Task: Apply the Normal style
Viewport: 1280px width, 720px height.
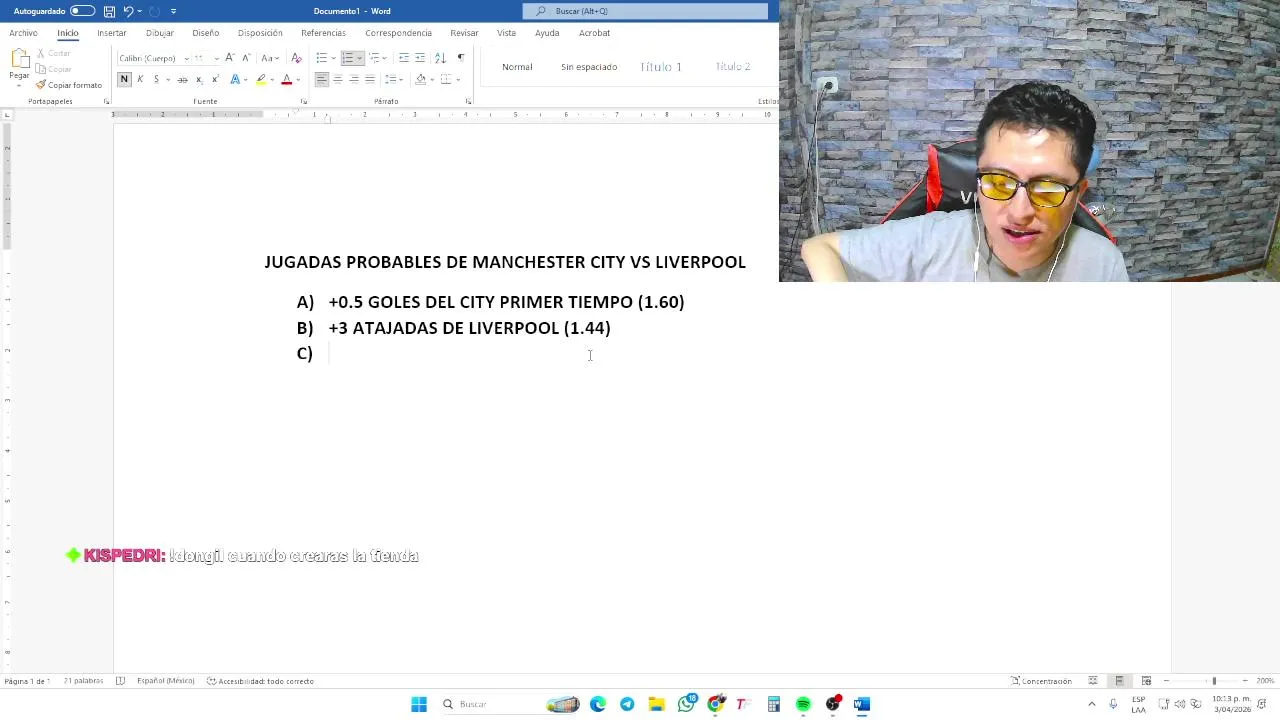Action: (x=517, y=67)
